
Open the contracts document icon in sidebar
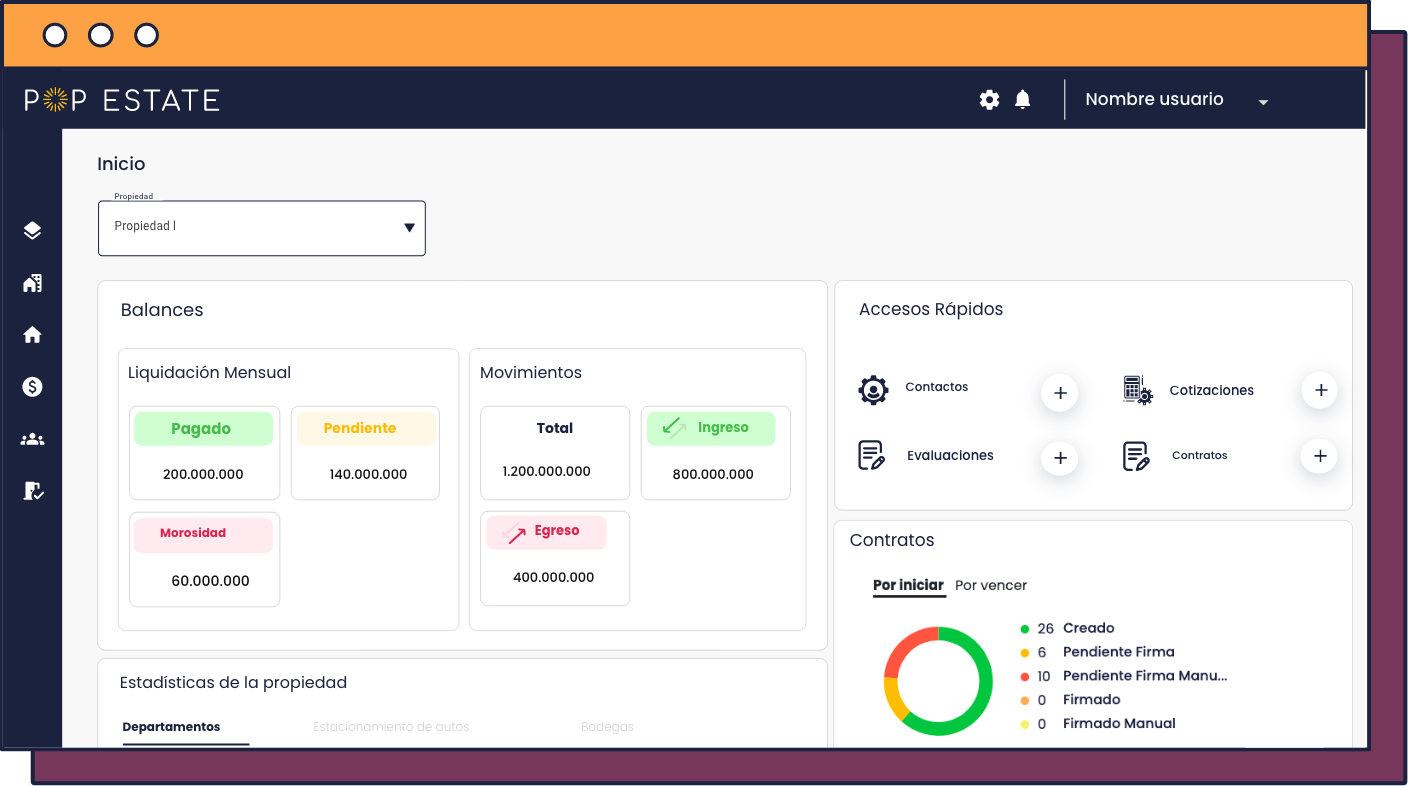click(x=32, y=491)
